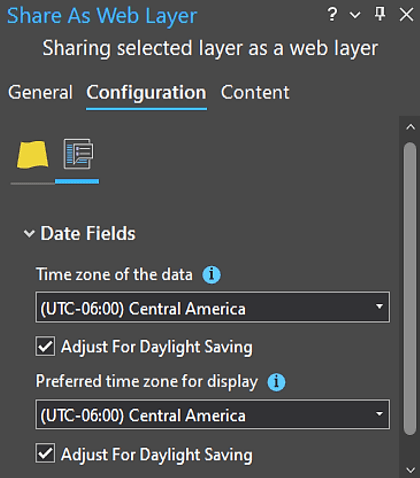Click the vertical scrollbar thumb

(x=410, y=289)
